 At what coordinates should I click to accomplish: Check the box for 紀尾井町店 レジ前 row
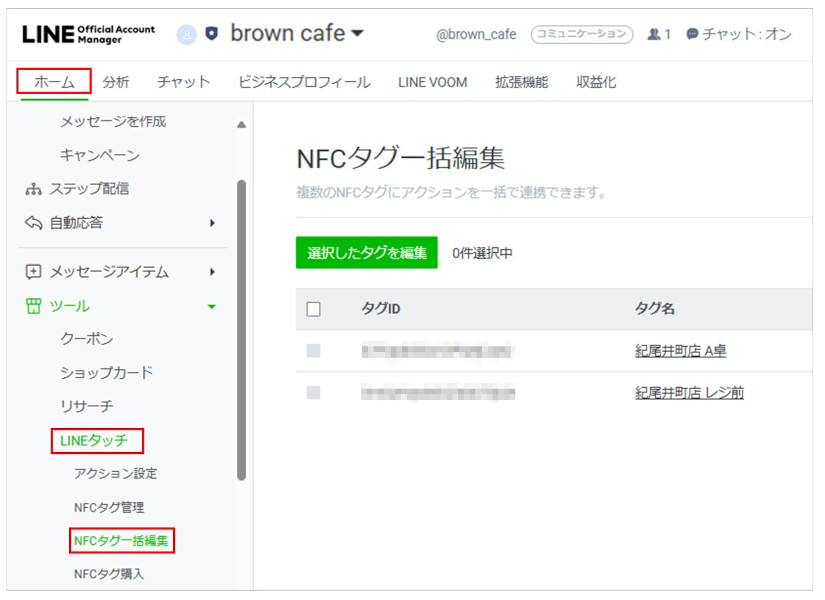point(313,393)
